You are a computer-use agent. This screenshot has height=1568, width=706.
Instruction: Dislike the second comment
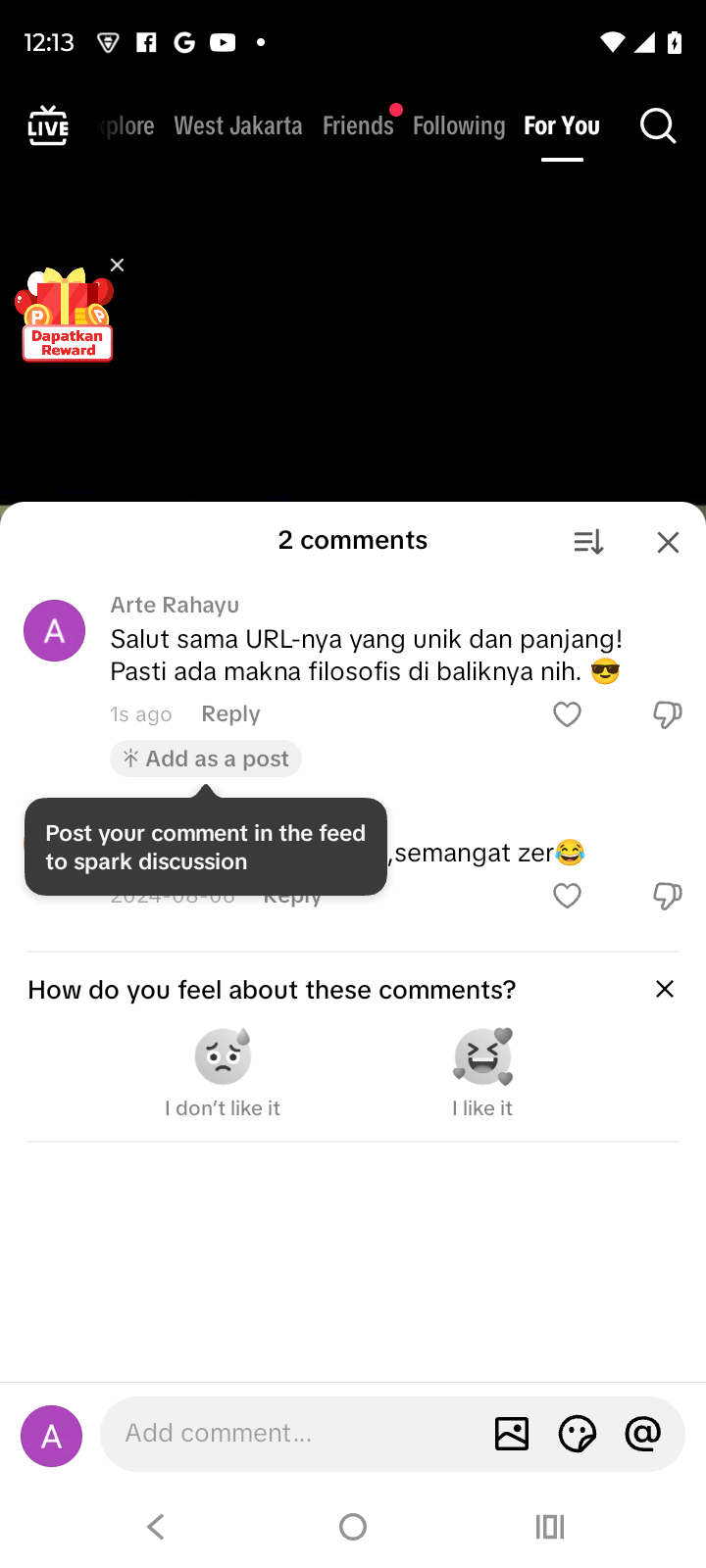[667, 896]
